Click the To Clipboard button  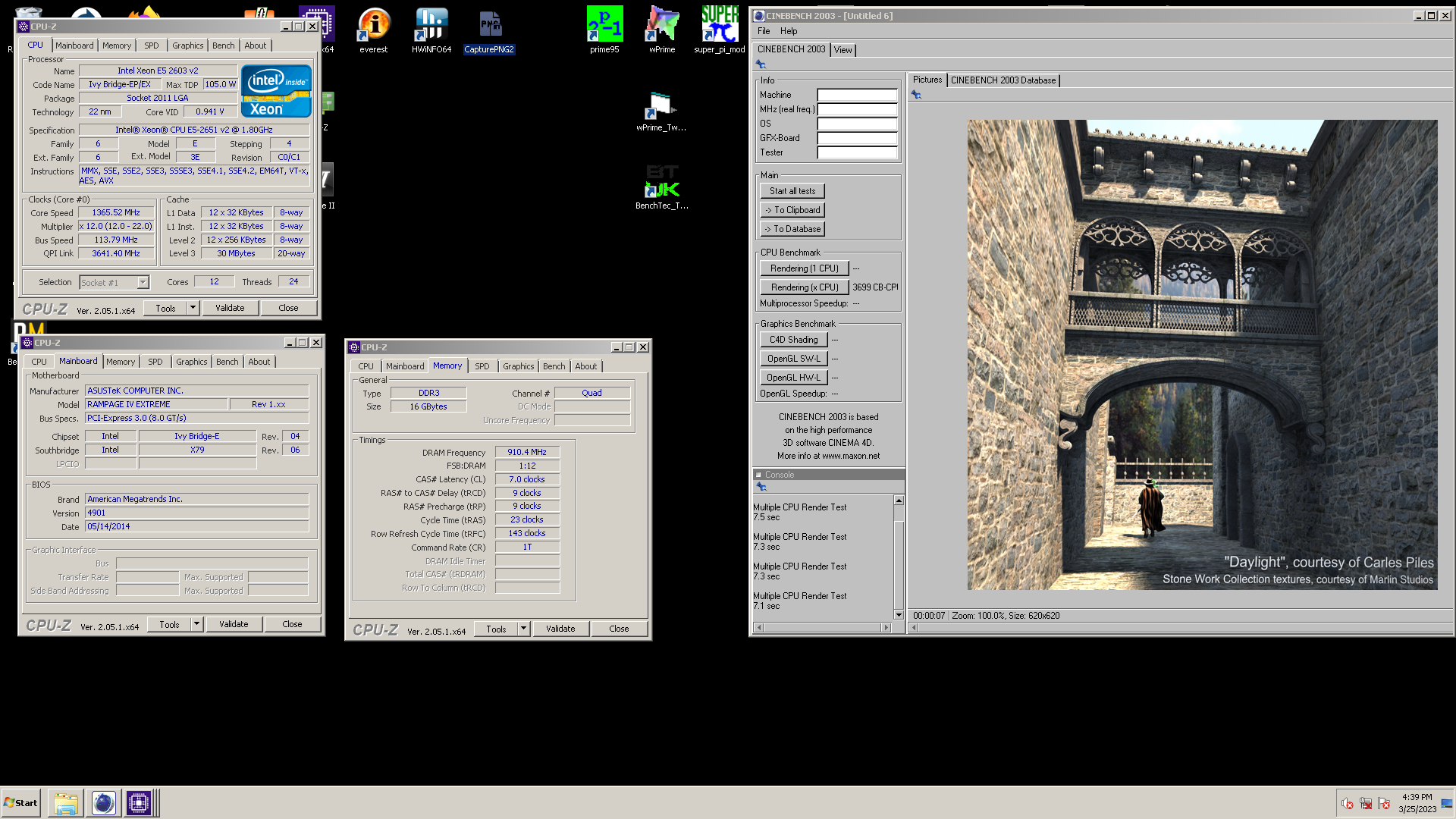(x=792, y=210)
